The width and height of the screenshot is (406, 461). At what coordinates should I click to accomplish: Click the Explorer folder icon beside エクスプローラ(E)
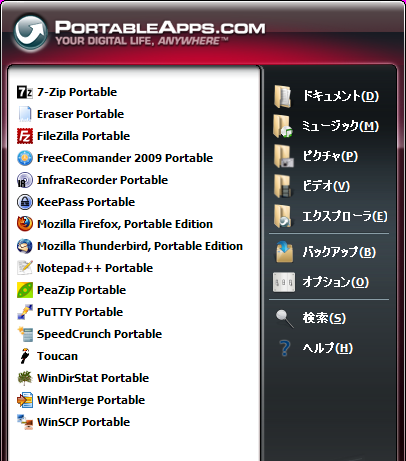(283, 216)
